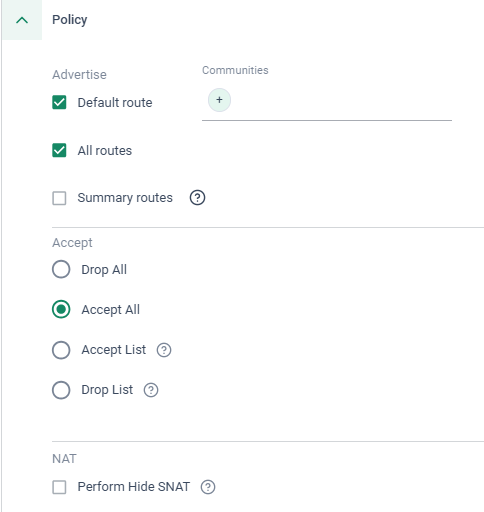Open help icon beside Drop List
The height and width of the screenshot is (512, 484).
(151, 390)
